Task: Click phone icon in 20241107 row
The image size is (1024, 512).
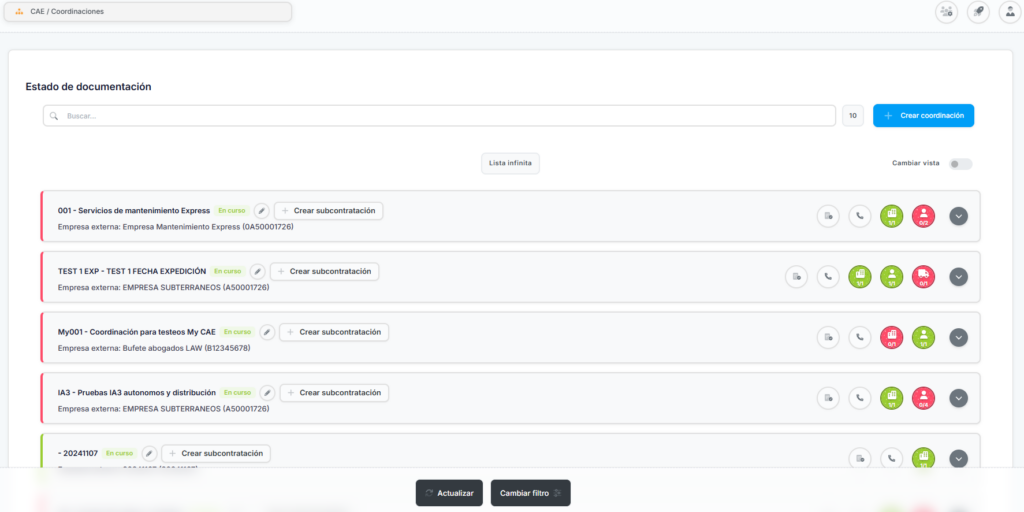Action: tap(891, 458)
